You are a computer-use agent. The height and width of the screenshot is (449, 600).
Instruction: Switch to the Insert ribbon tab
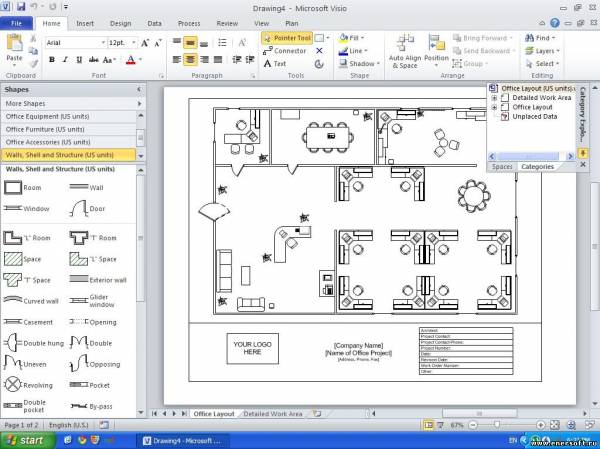(85, 23)
